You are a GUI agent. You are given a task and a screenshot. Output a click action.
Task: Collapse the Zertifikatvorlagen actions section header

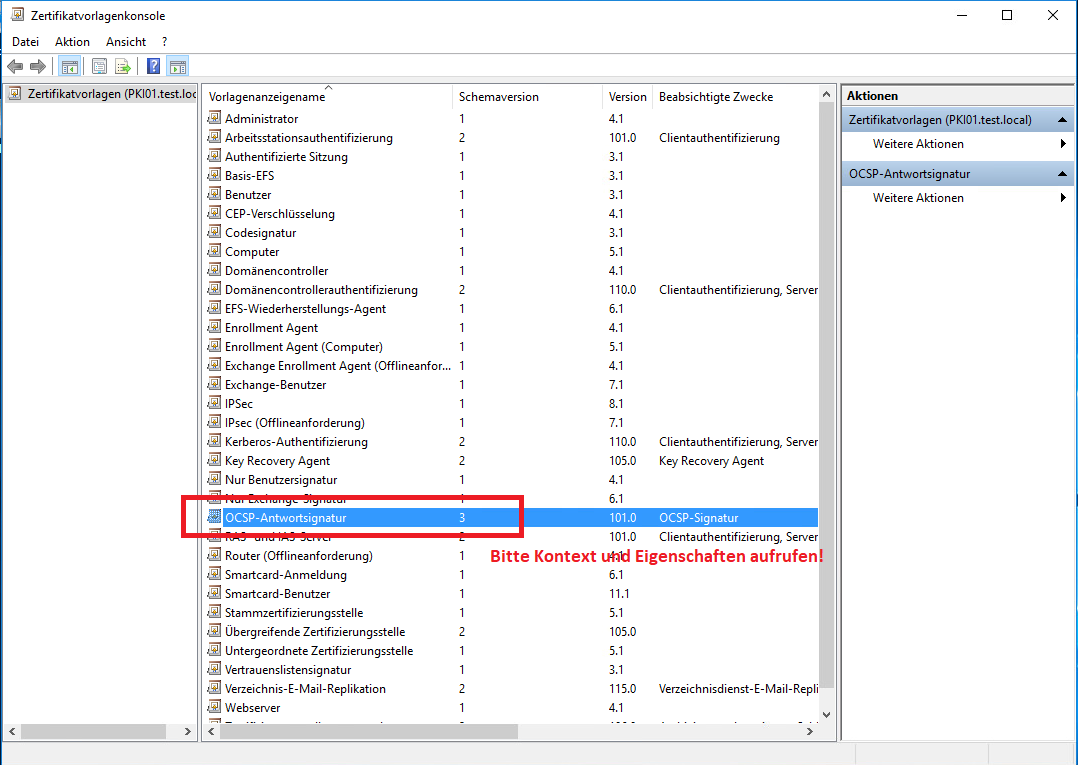tap(1062, 120)
